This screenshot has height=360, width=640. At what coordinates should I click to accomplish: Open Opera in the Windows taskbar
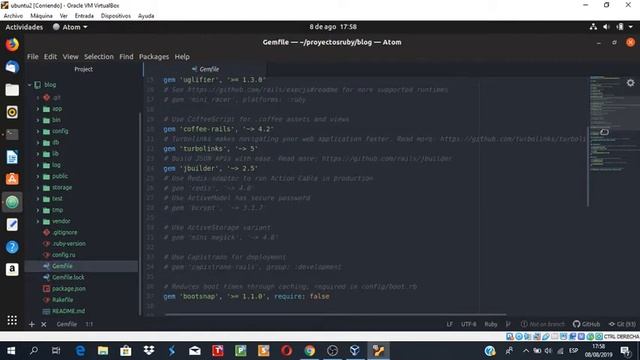287,351
